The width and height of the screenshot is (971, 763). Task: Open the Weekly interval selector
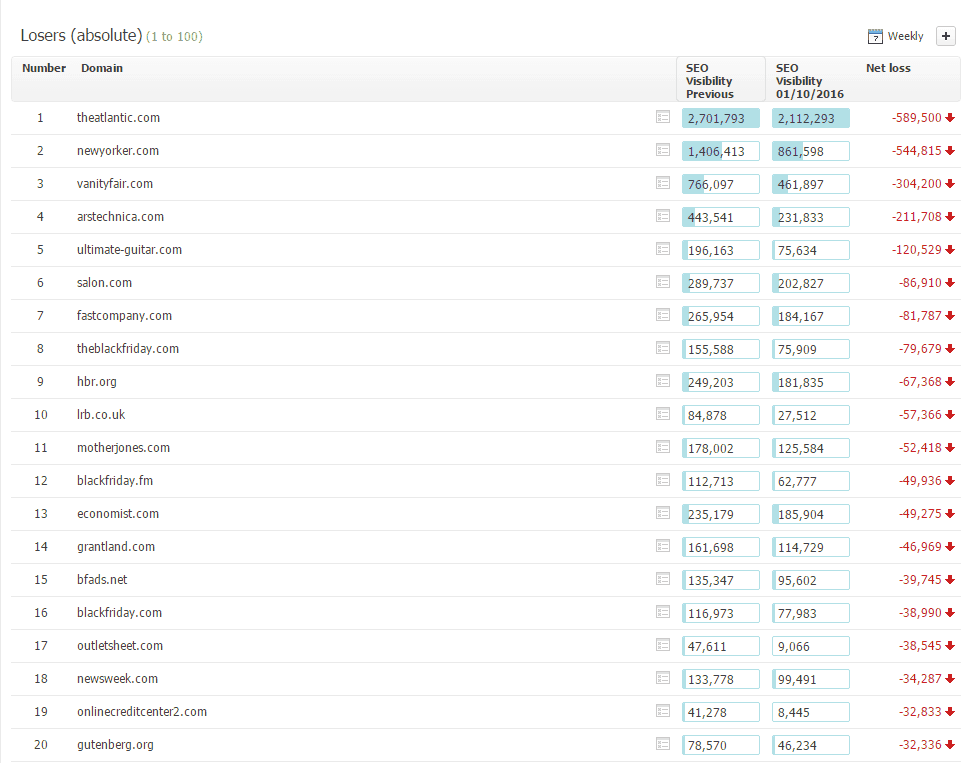905,37
